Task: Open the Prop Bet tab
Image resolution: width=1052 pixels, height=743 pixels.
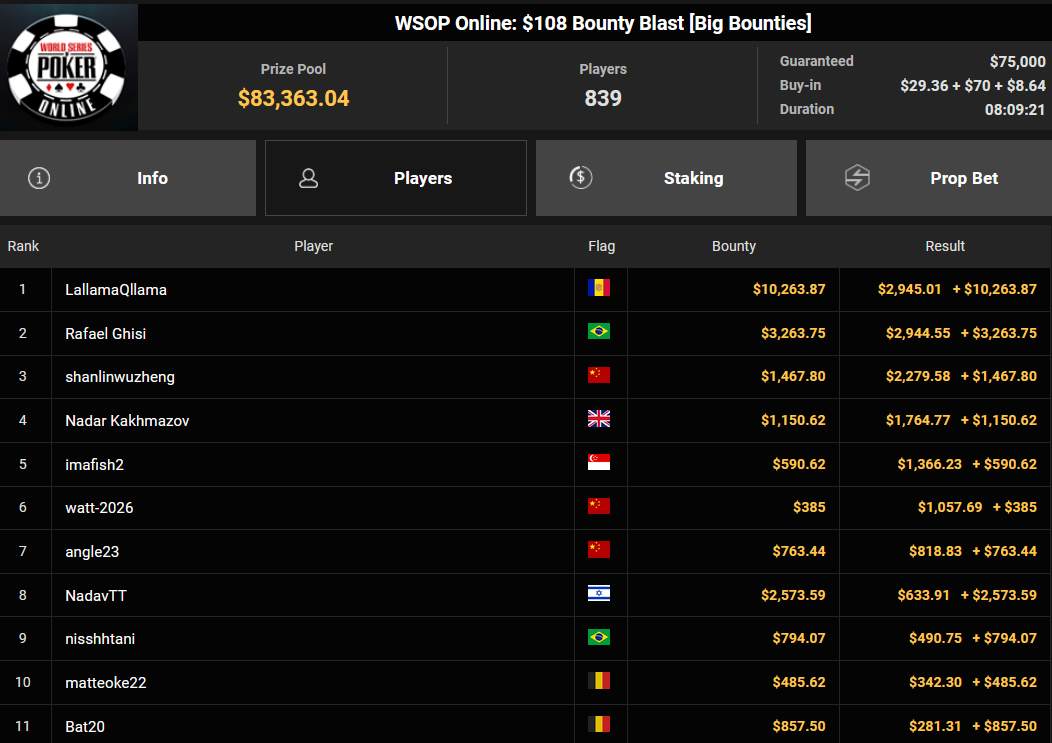Action: click(x=929, y=178)
